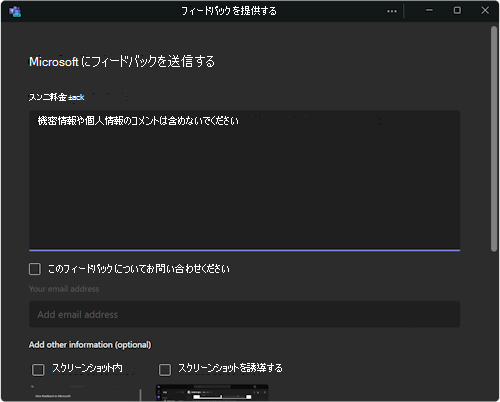Click the Teams app icon in title bar
The width and height of the screenshot is (500, 402).
15,11
